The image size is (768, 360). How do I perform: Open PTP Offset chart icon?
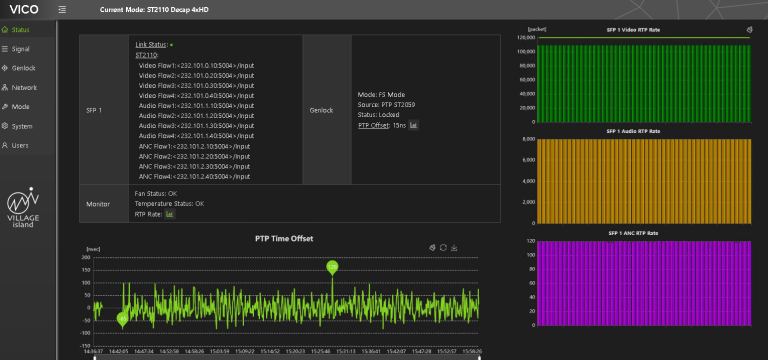coord(413,125)
